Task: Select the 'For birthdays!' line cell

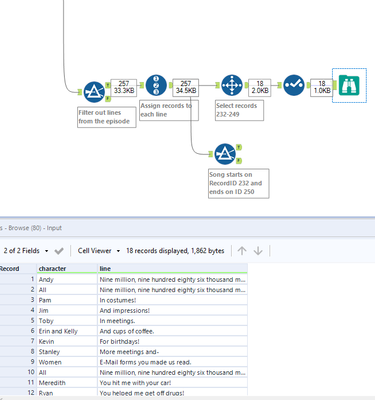Action: point(173,341)
